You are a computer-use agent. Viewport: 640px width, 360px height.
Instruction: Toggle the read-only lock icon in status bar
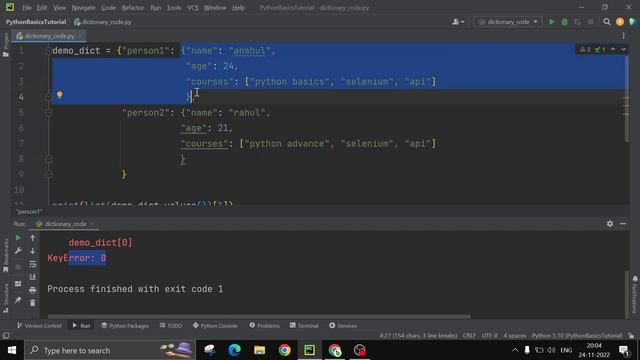tap(631, 336)
